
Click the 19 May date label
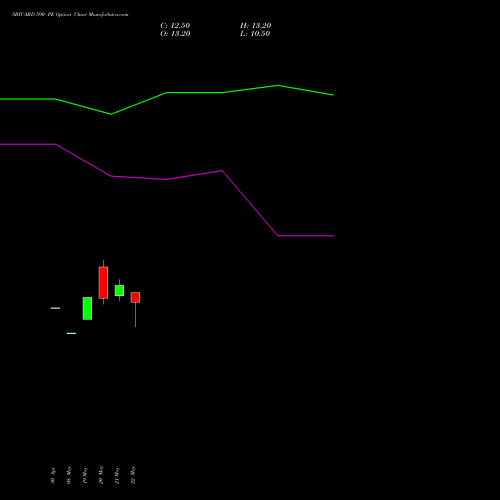[85, 475]
